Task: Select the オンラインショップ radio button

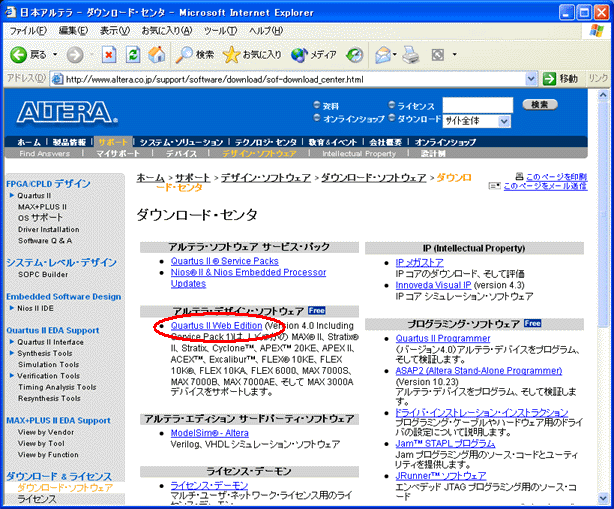Action: (x=317, y=117)
